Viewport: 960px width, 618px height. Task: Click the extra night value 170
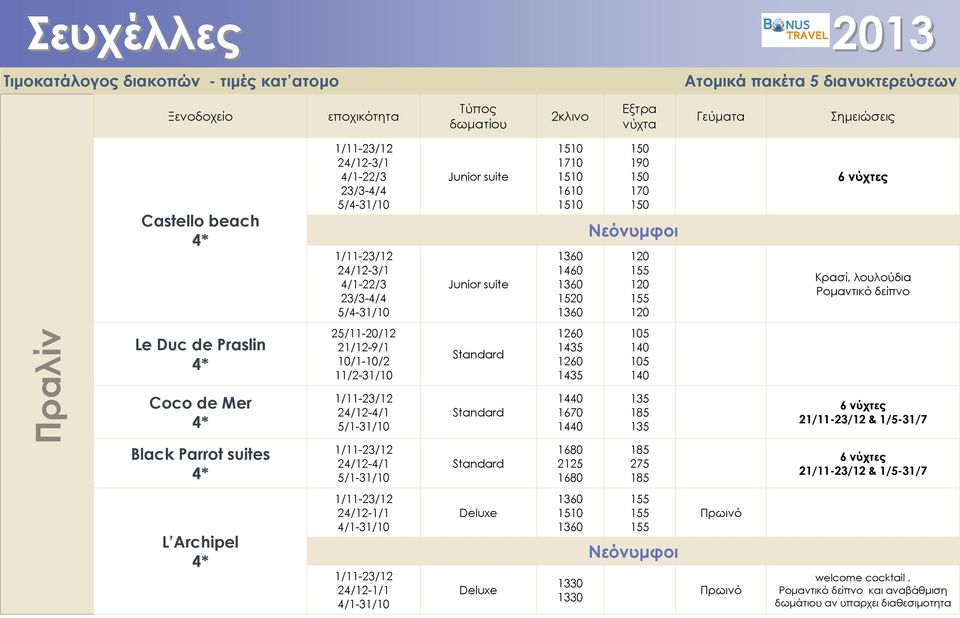coord(640,191)
